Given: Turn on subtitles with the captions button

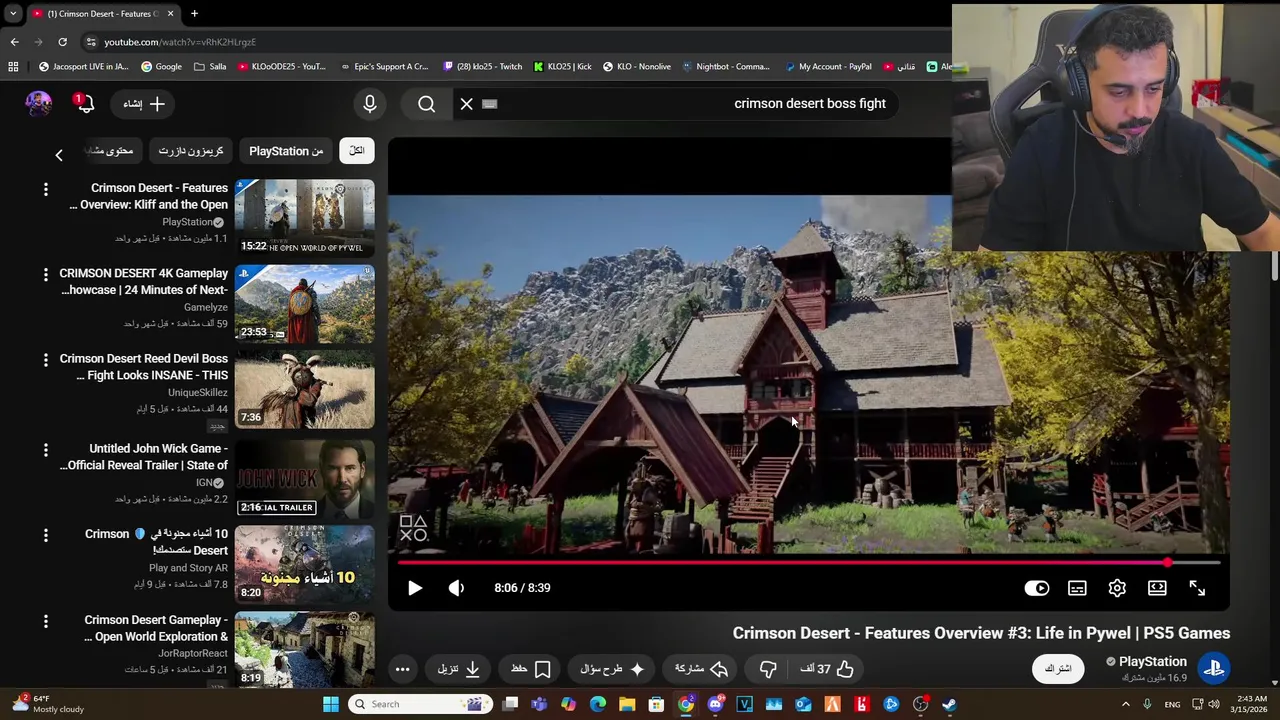Looking at the screenshot, I should click(1077, 588).
